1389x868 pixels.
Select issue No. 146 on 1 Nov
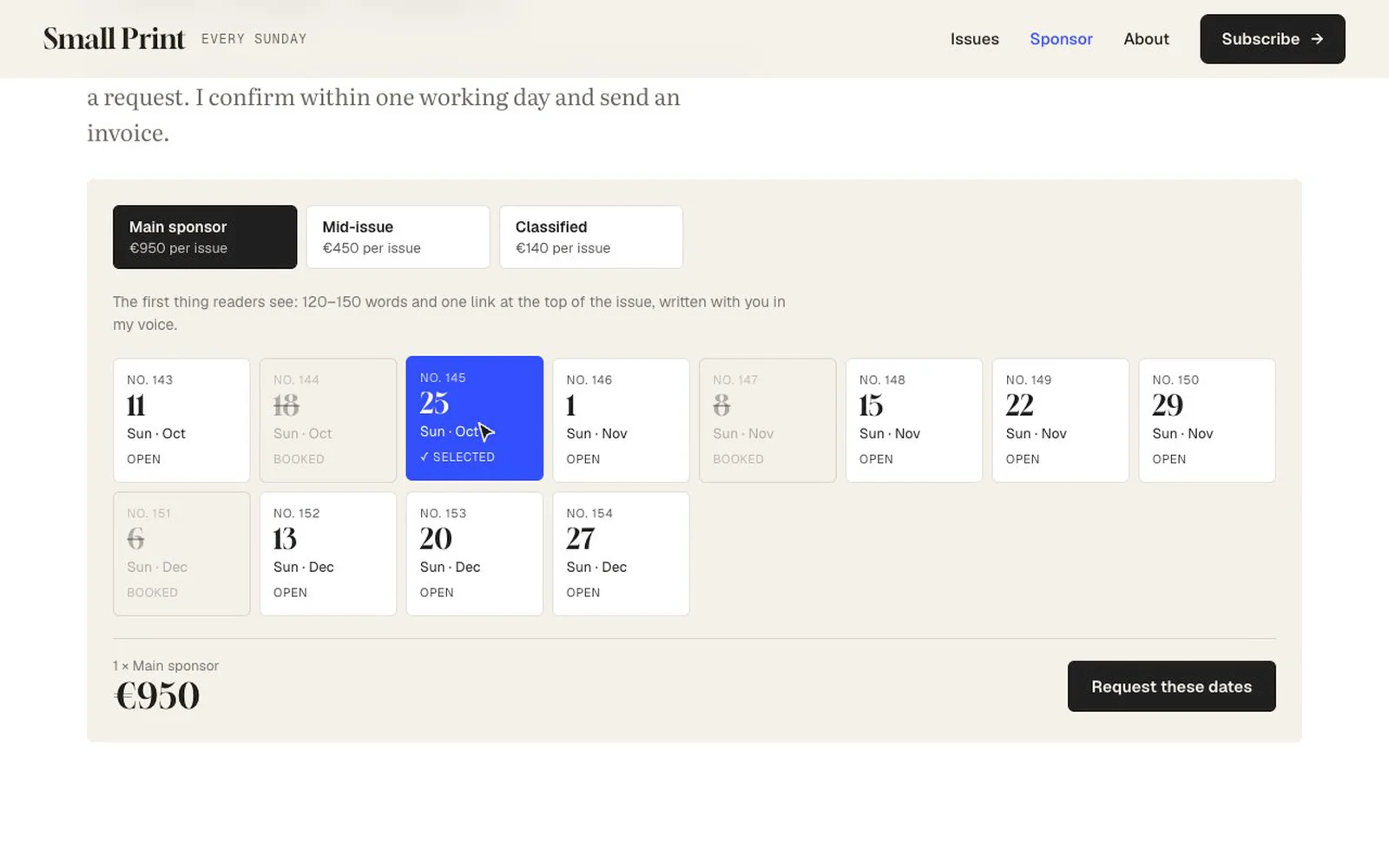coord(622,420)
